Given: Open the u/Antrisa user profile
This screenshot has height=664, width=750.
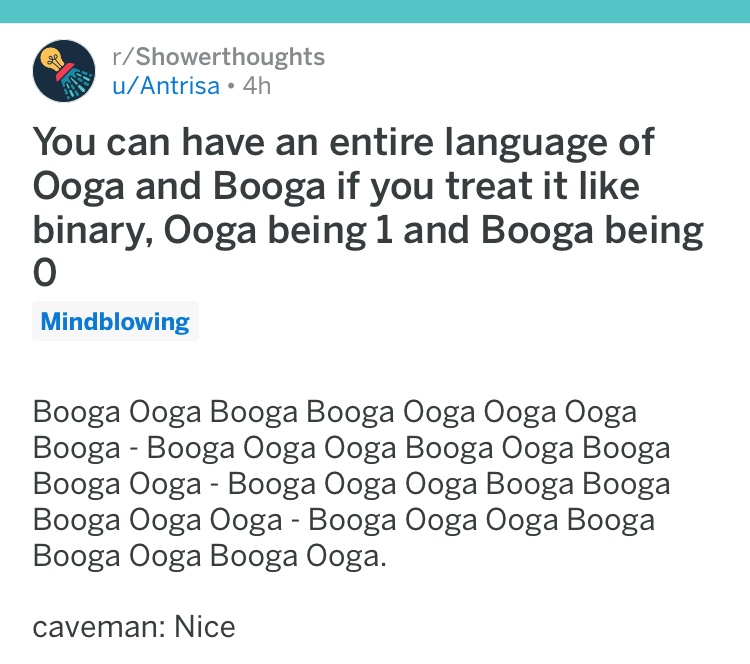Looking at the screenshot, I should click(x=166, y=86).
